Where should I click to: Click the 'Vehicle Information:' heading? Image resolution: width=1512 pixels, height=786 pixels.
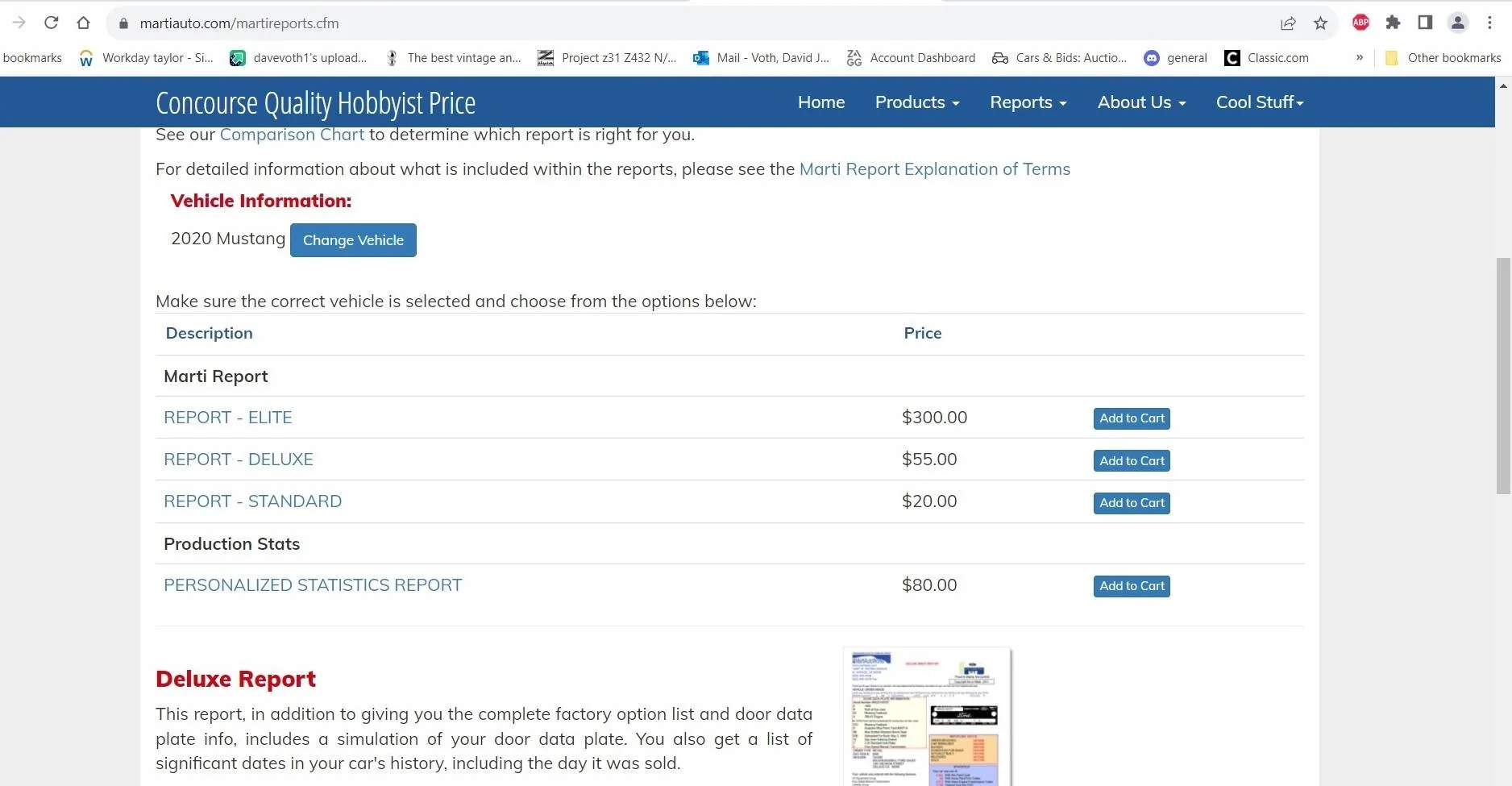[261, 201]
